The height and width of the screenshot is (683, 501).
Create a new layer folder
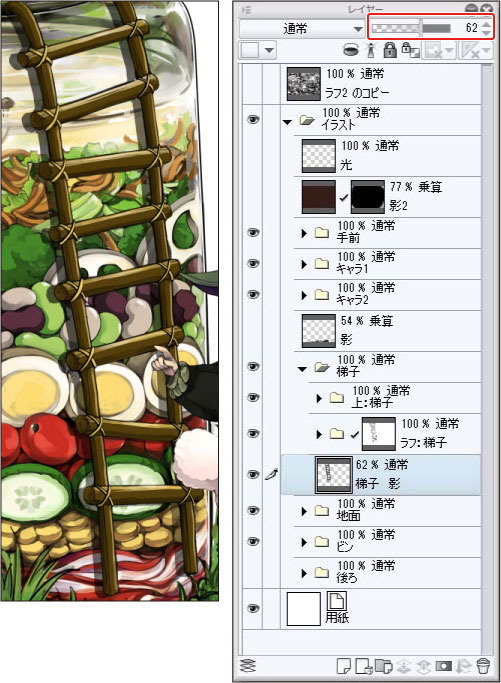(383, 666)
